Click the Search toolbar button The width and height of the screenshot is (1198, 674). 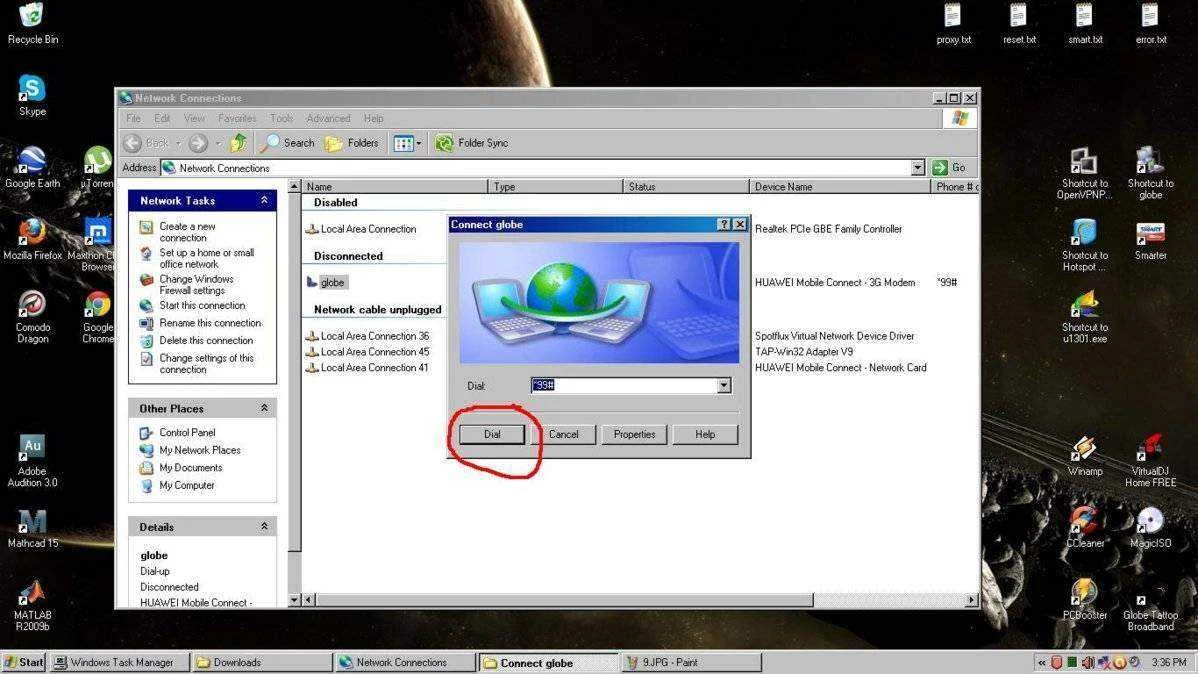tap(287, 143)
